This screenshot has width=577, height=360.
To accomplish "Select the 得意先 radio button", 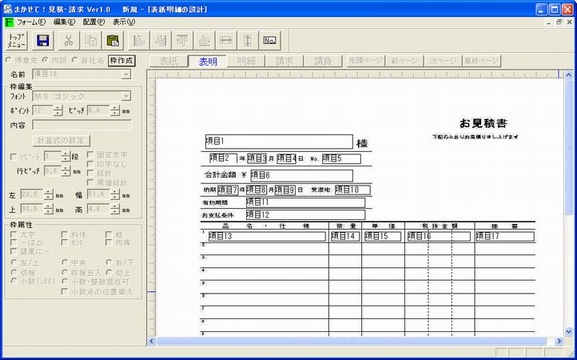I will 7,60.
